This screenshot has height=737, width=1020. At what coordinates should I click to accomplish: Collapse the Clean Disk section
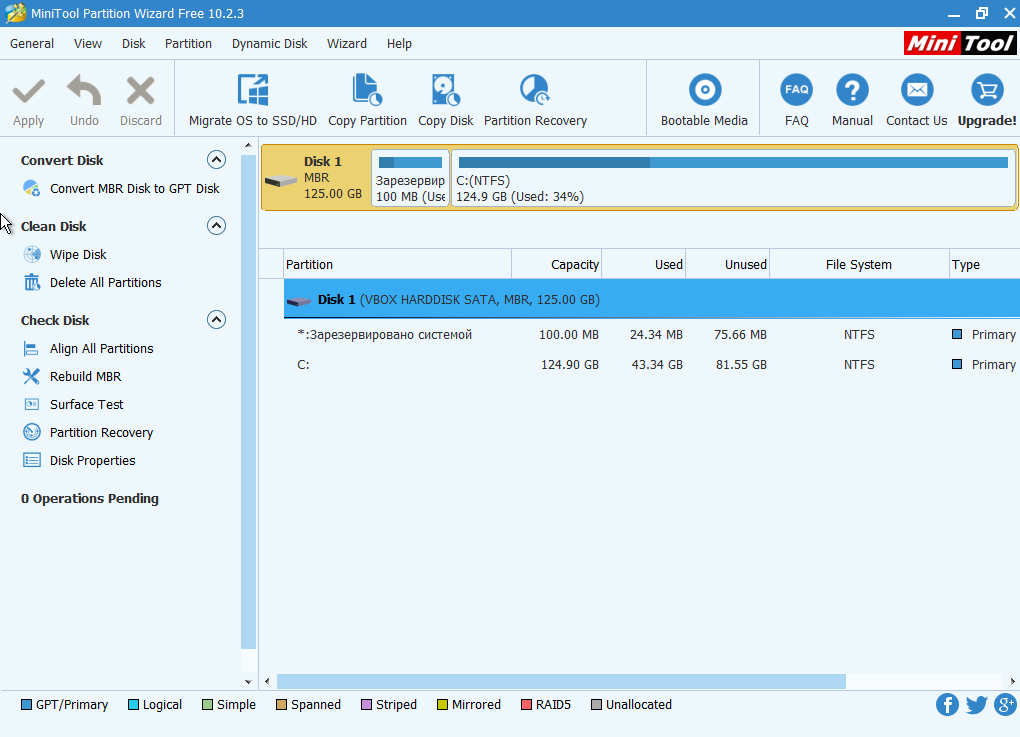pyautogui.click(x=216, y=226)
